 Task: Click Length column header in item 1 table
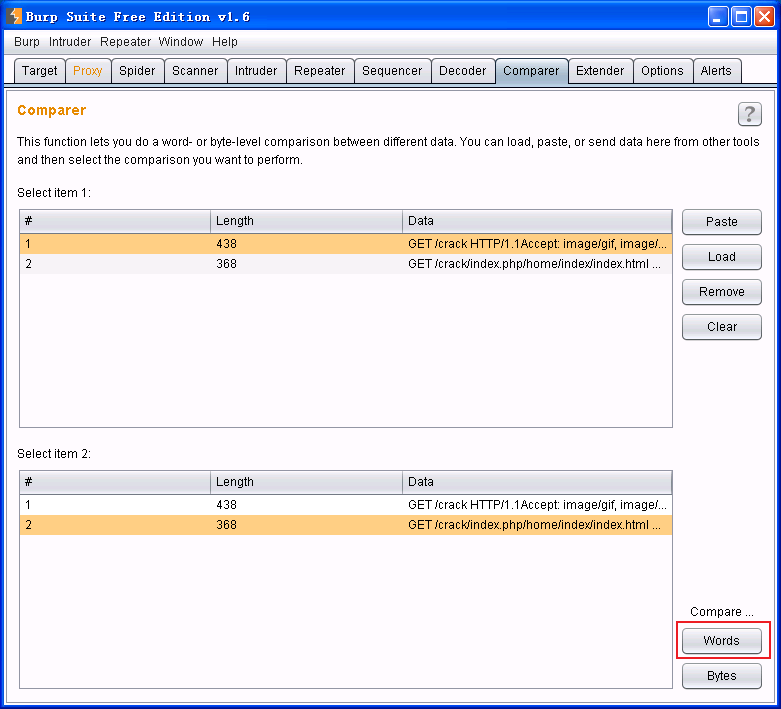tap(306, 221)
